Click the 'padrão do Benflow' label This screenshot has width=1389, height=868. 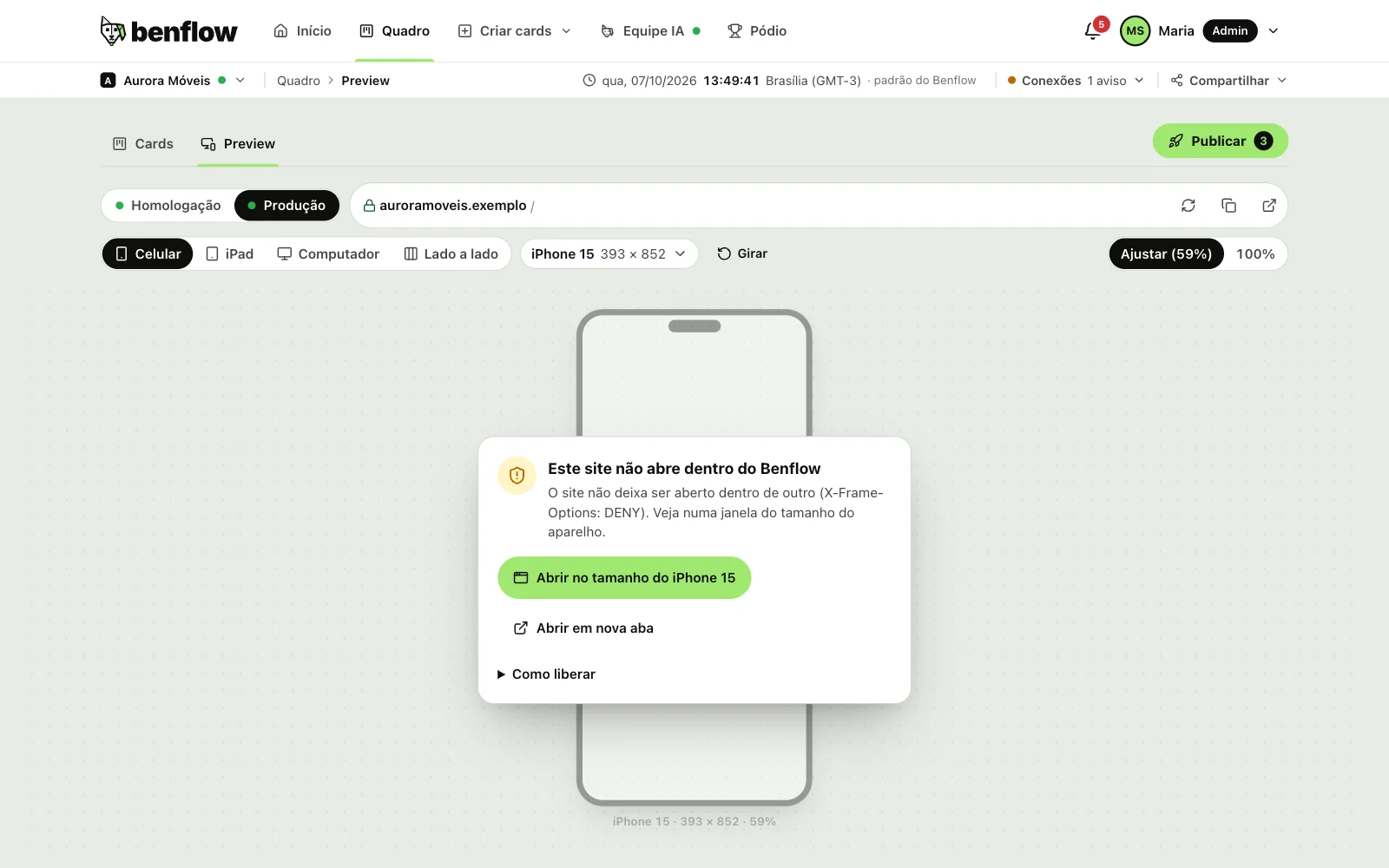925,81
